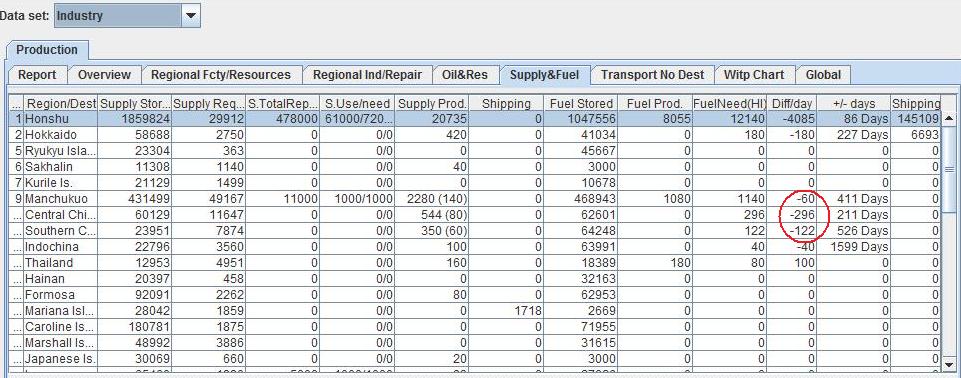The width and height of the screenshot is (961, 378).
Task: Click the Data set dropdown arrow
Action: point(191,16)
